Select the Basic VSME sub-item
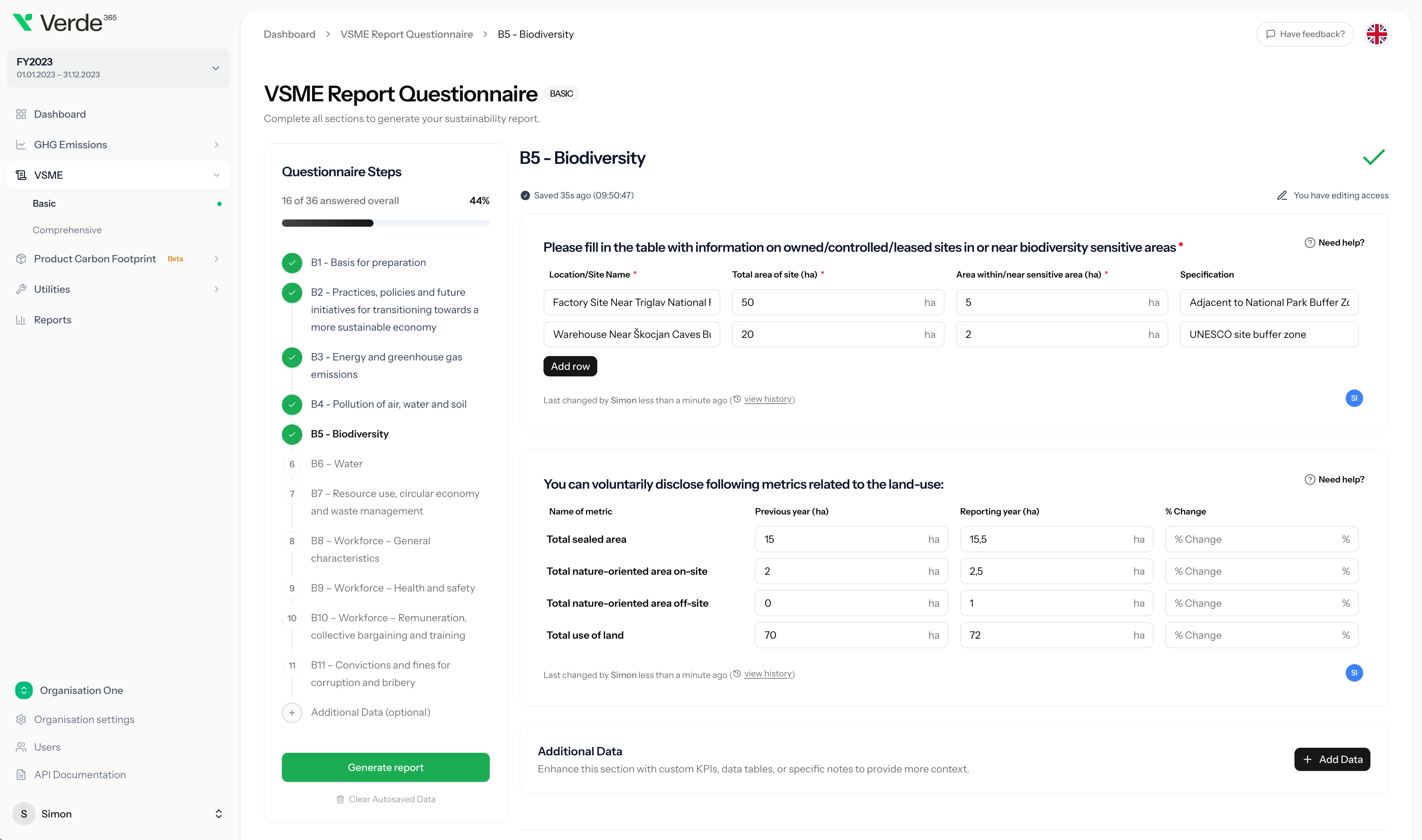The height and width of the screenshot is (840, 1422). [x=44, y=203]
